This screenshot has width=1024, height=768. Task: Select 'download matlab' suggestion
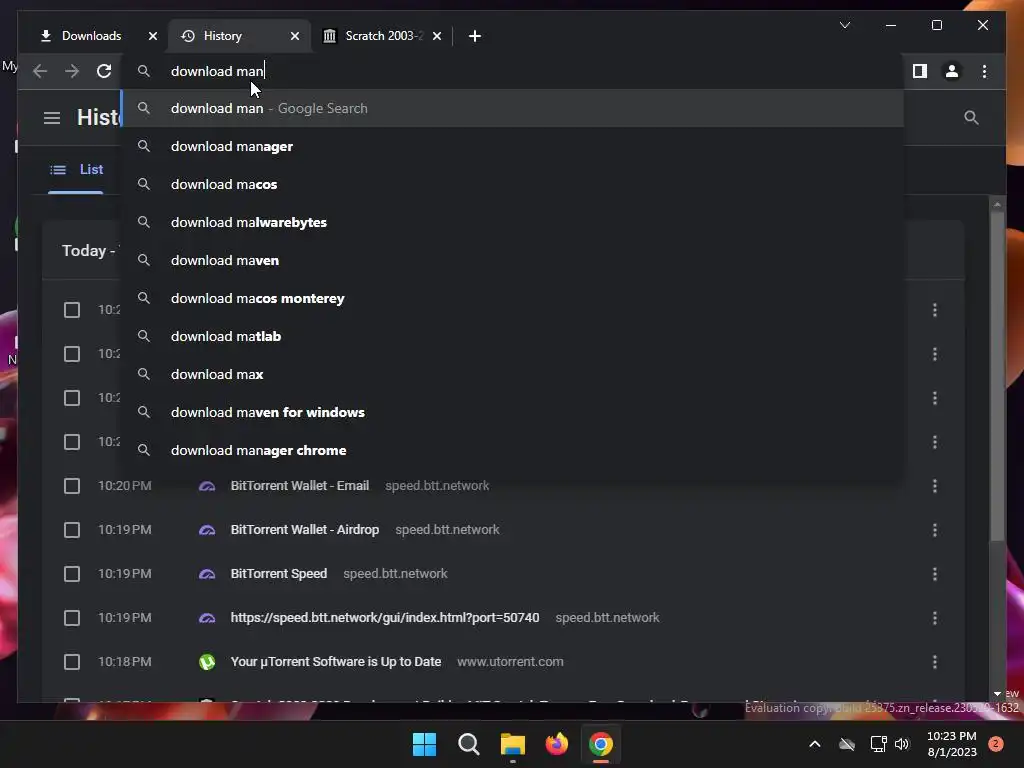tap(513, 336)
